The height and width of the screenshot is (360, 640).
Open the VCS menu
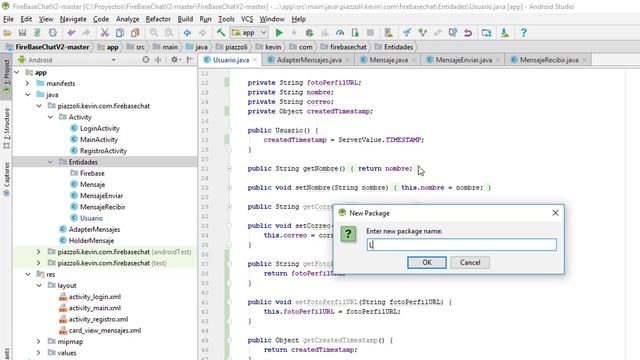click(x=247, y=19)
